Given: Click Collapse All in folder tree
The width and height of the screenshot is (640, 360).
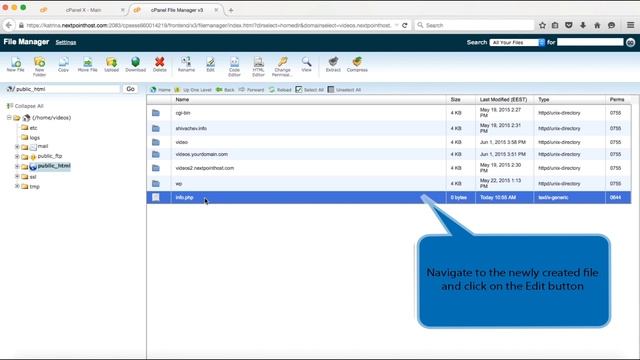Looking at the screenshot, I should pos(25,106).
